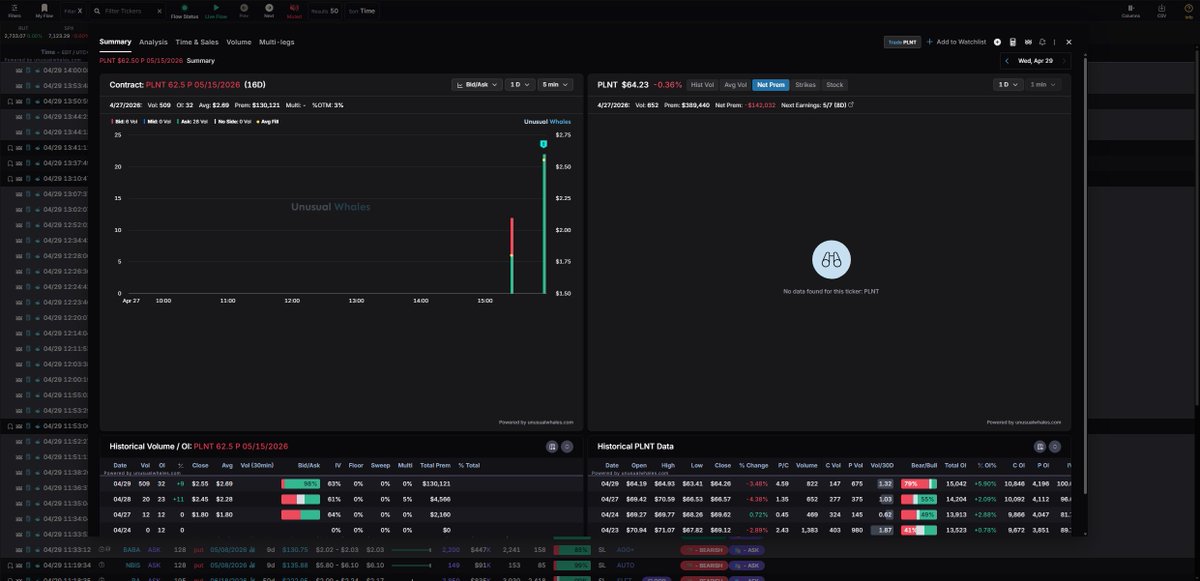This screenshot has height=581, width=1200.
Task: Toggle the Bid Vol legend entry
Action: tap(124, 121)
